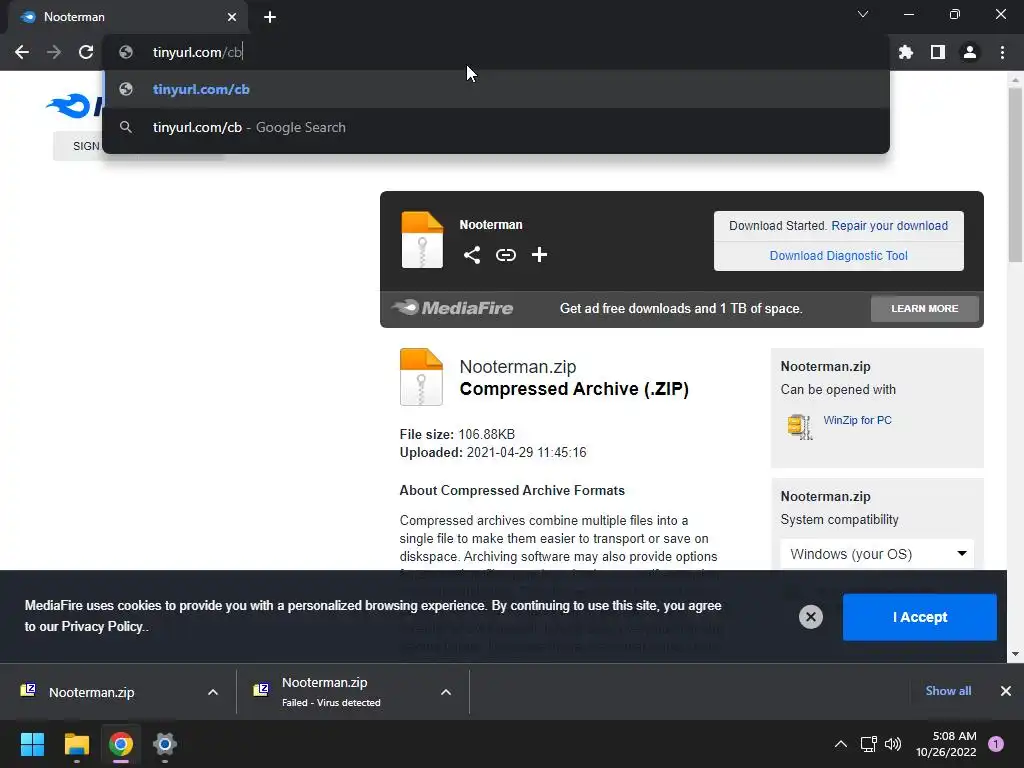Open the notification badge in taskbar
Viewport: 1024px width, 768px height.
point(996,744)
